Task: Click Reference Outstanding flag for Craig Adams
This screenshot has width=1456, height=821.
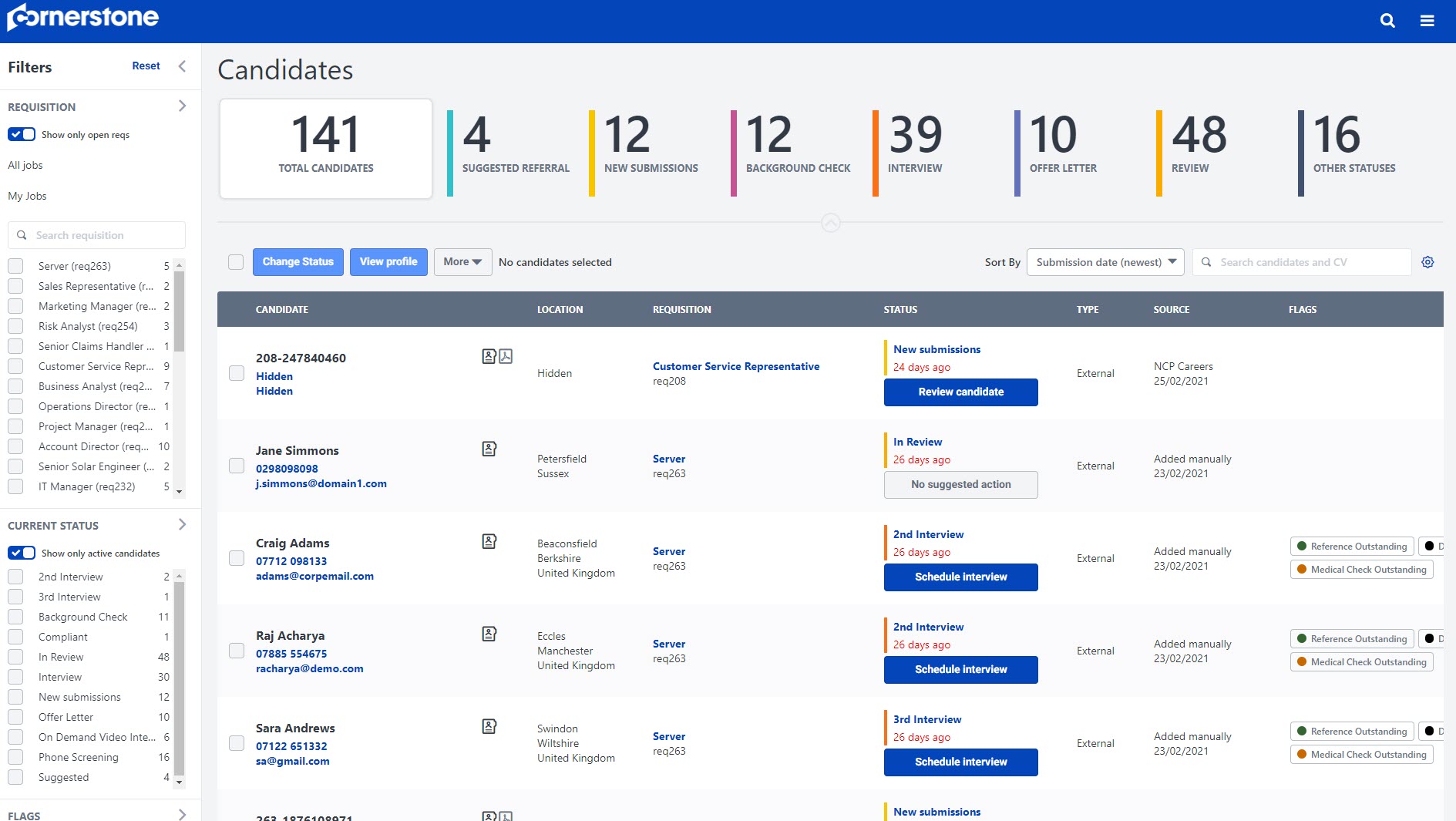Action: [x=1352, y=547]
